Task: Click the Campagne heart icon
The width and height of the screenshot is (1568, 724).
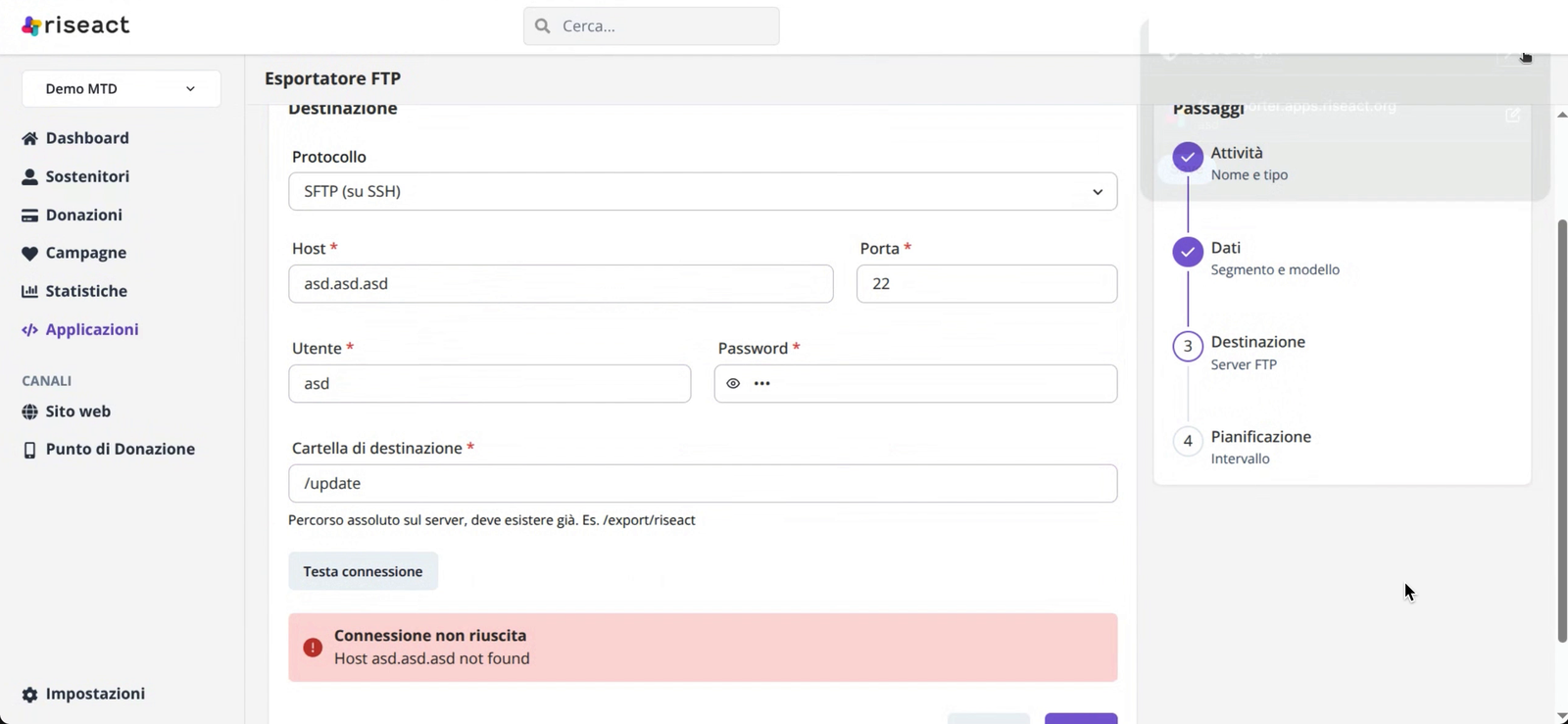Action: (30, 254)
